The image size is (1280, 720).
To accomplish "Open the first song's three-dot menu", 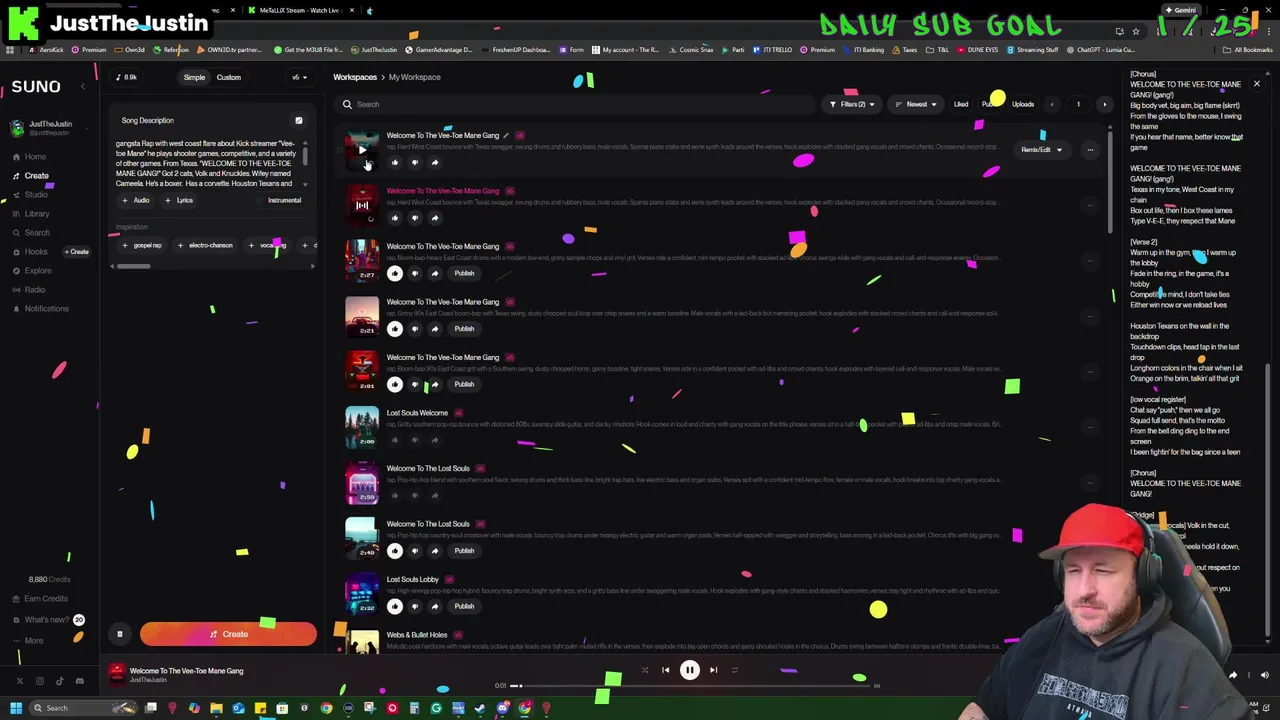I will 1090,150.
